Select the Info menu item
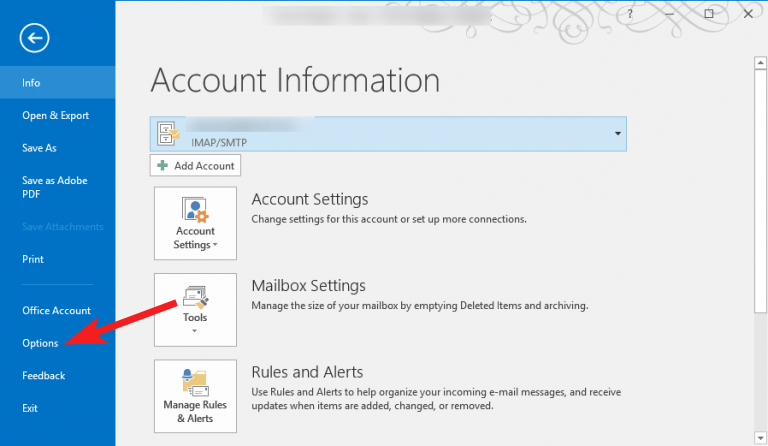The height and width of the screenshot is (446, 768). (x=58, y=83)
